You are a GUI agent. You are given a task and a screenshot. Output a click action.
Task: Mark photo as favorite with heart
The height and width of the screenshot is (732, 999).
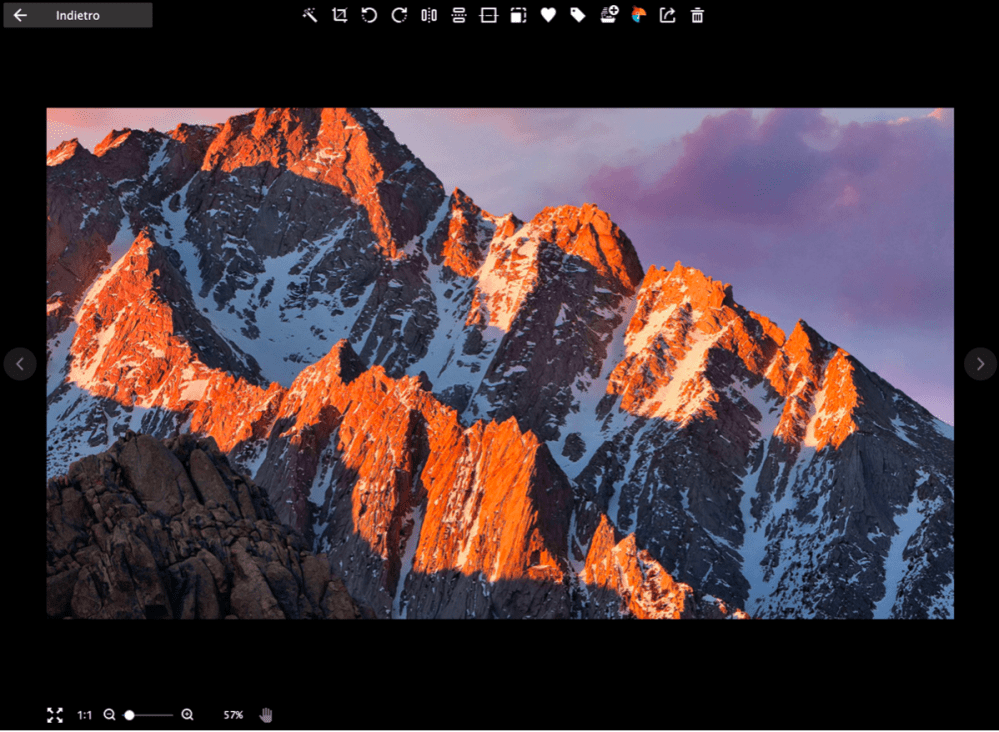[x=548, y=15]
